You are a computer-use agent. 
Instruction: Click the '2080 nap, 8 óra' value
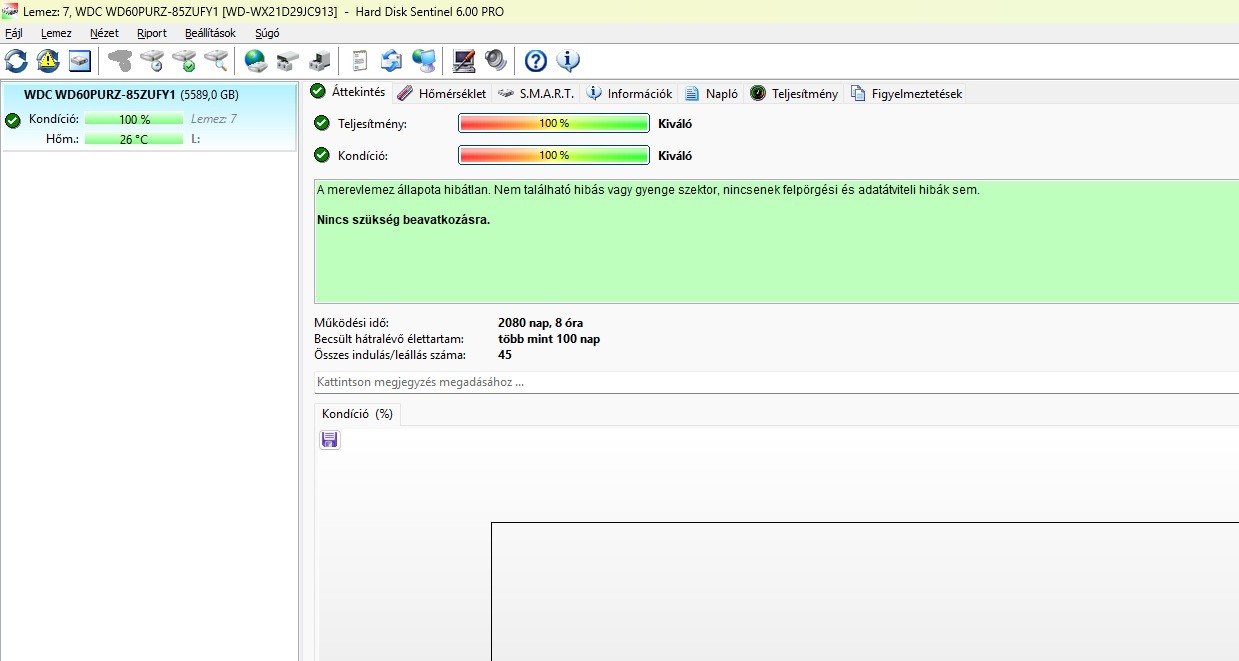point(540,323)
